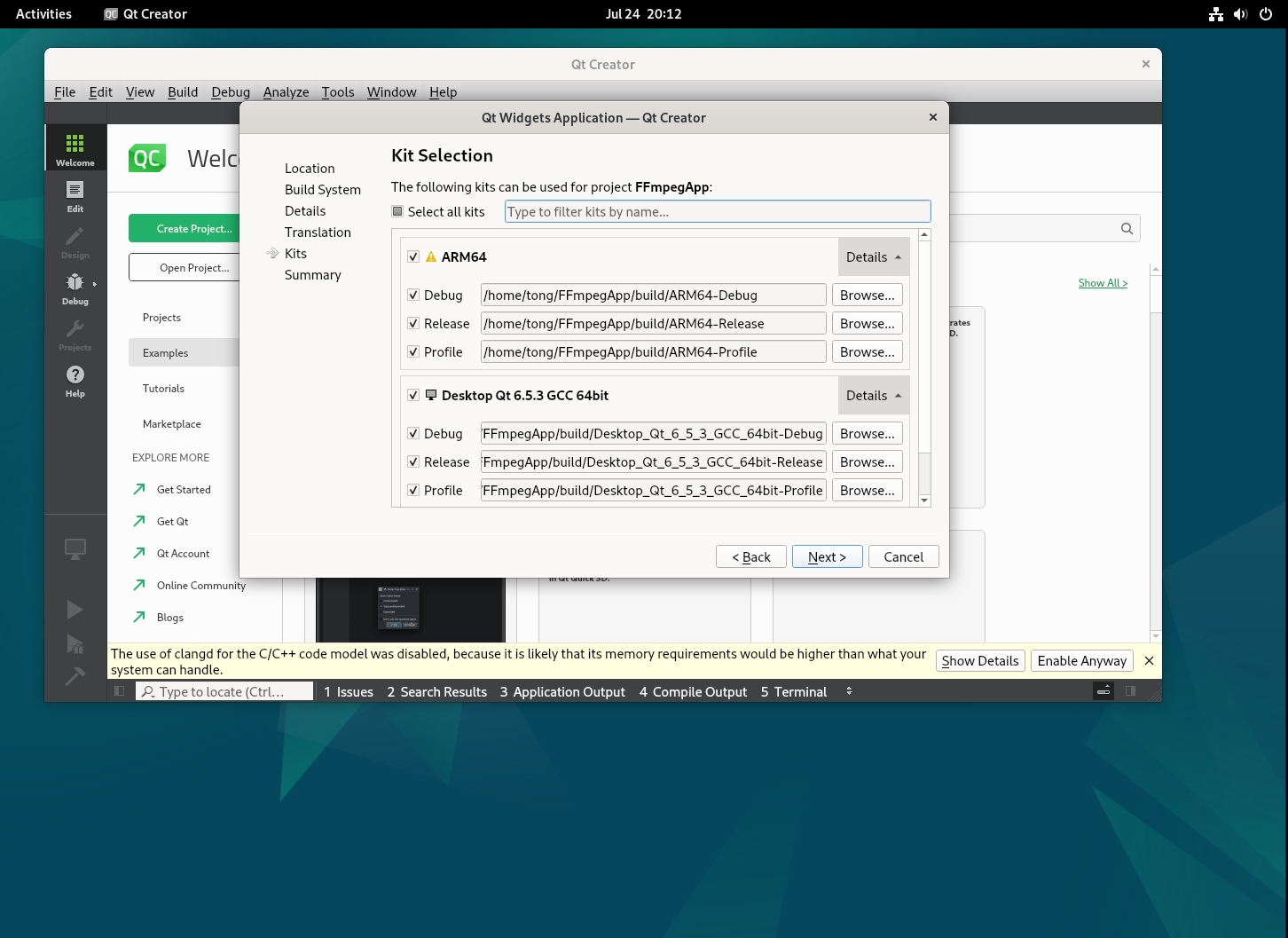Image resolution: width=1288 pixels, height=938 pixels.
Task: Click Show Details in info bar
Action: (x=980, y=660)
